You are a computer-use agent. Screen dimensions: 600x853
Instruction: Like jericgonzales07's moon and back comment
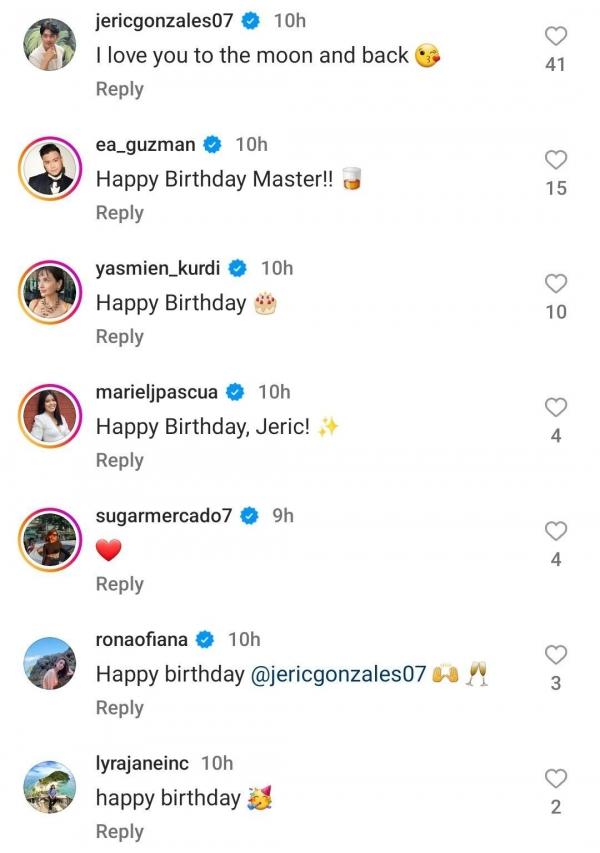555,36
